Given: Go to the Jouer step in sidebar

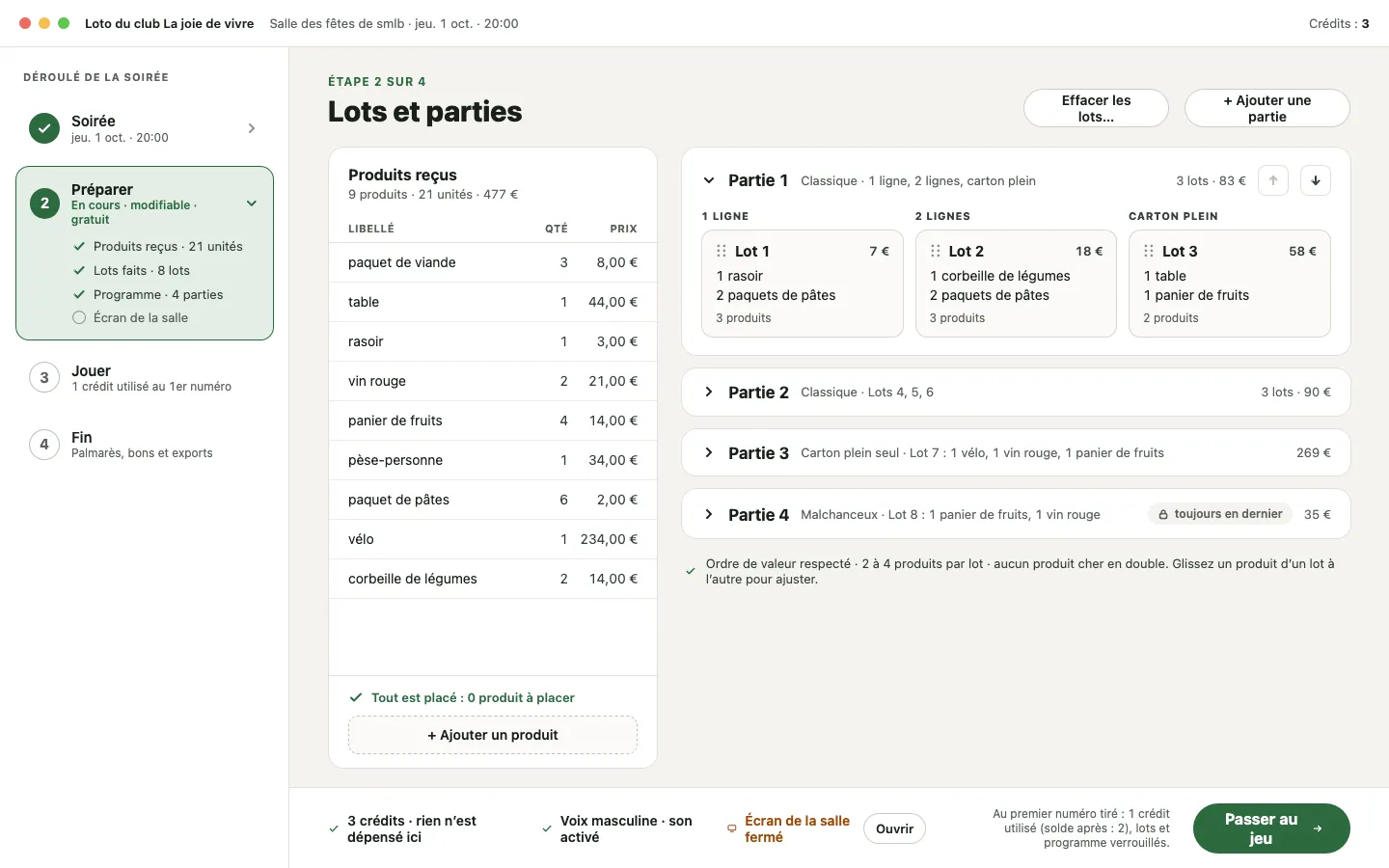Looking at the screenshot, I should 145,378.
